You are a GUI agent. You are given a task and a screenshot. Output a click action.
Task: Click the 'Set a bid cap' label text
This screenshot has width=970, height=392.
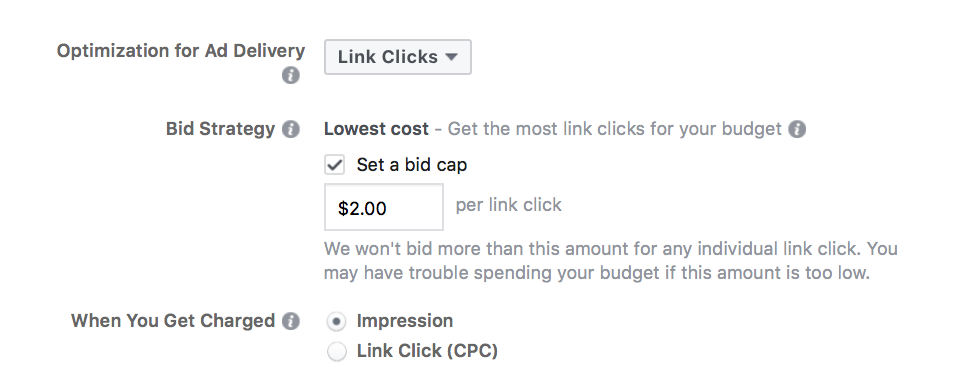coord(412,165)
